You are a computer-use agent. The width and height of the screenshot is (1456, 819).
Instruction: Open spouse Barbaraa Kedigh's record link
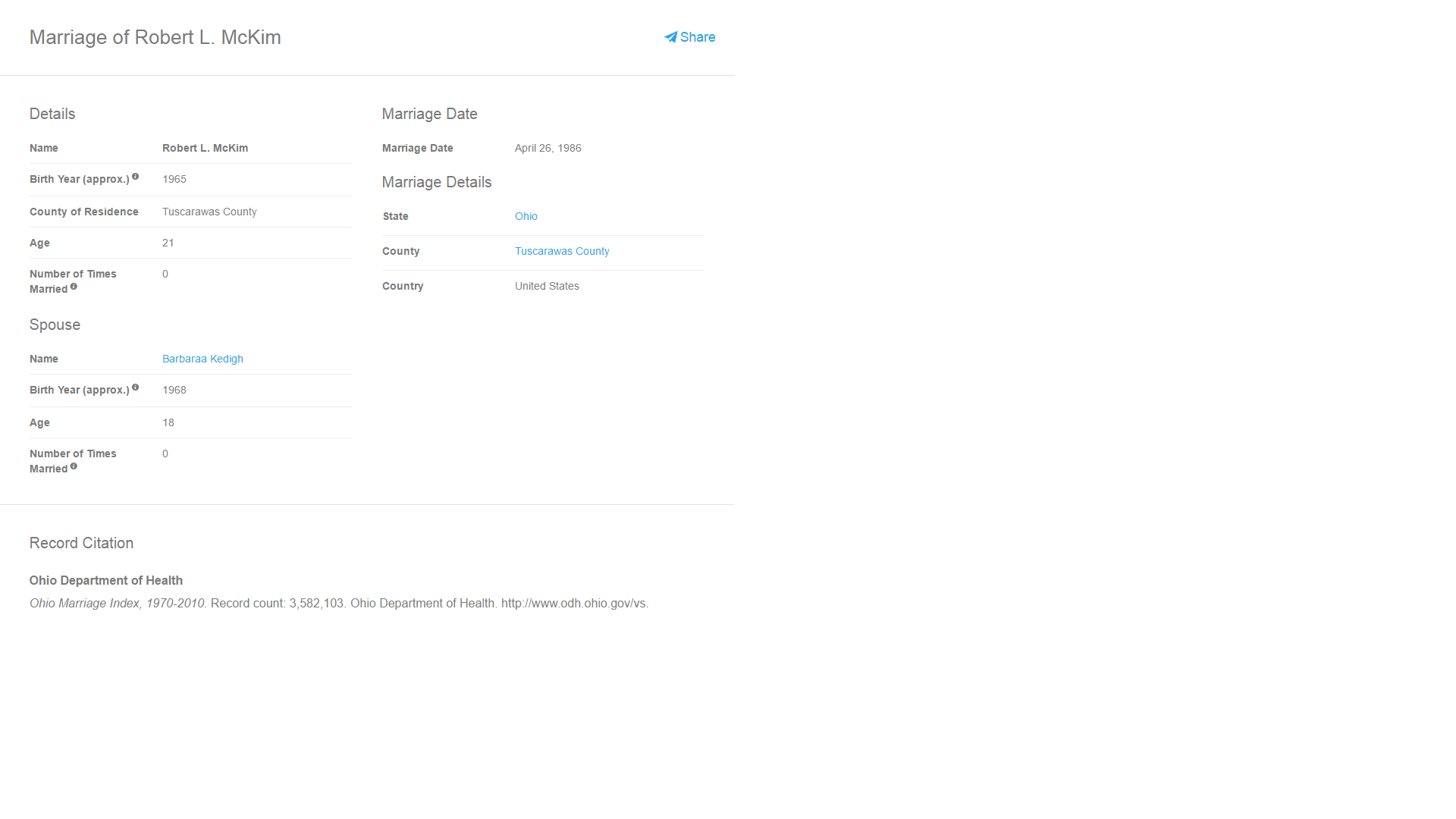202,359
